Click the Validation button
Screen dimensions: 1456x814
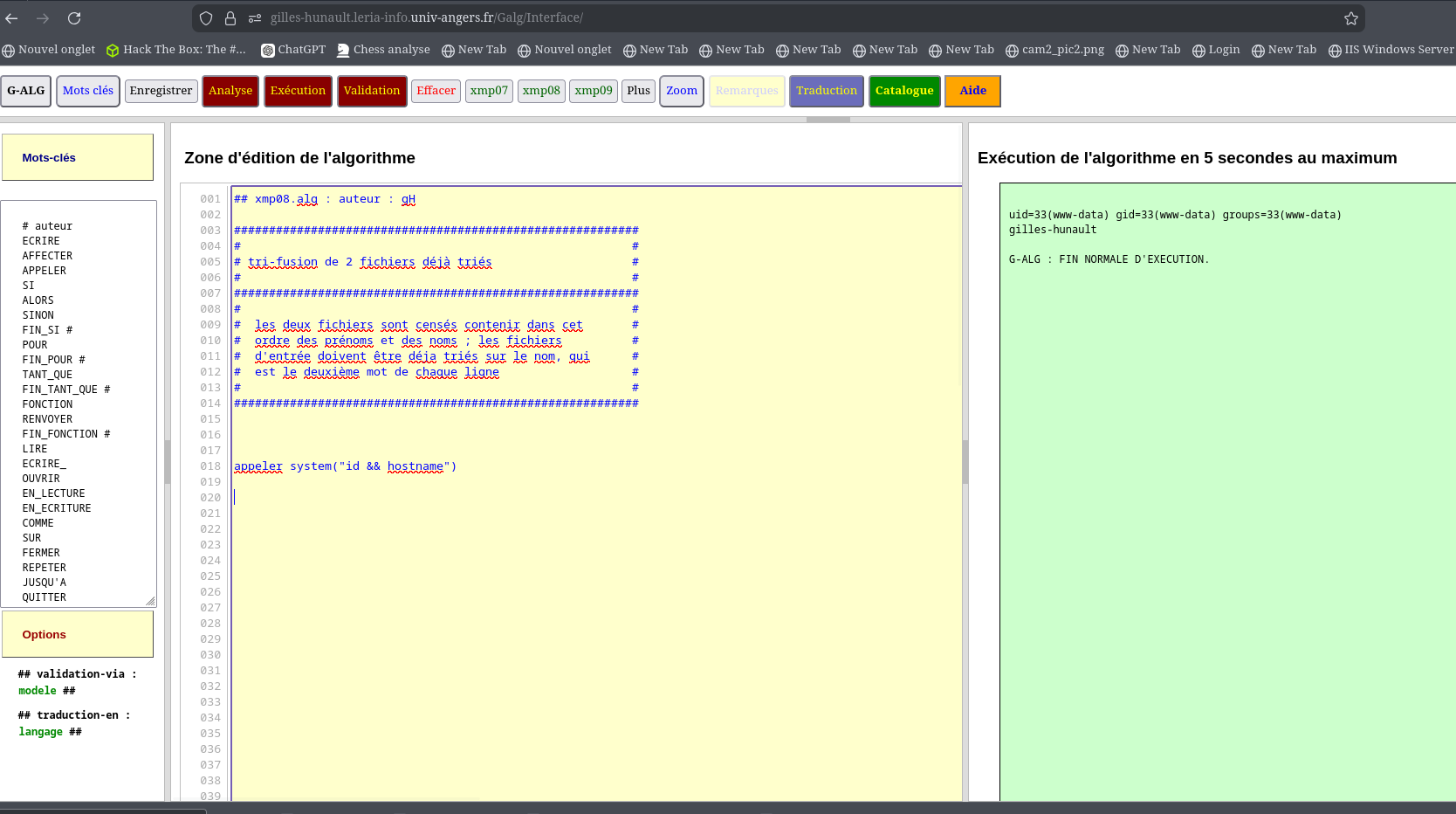pos(372,91)
